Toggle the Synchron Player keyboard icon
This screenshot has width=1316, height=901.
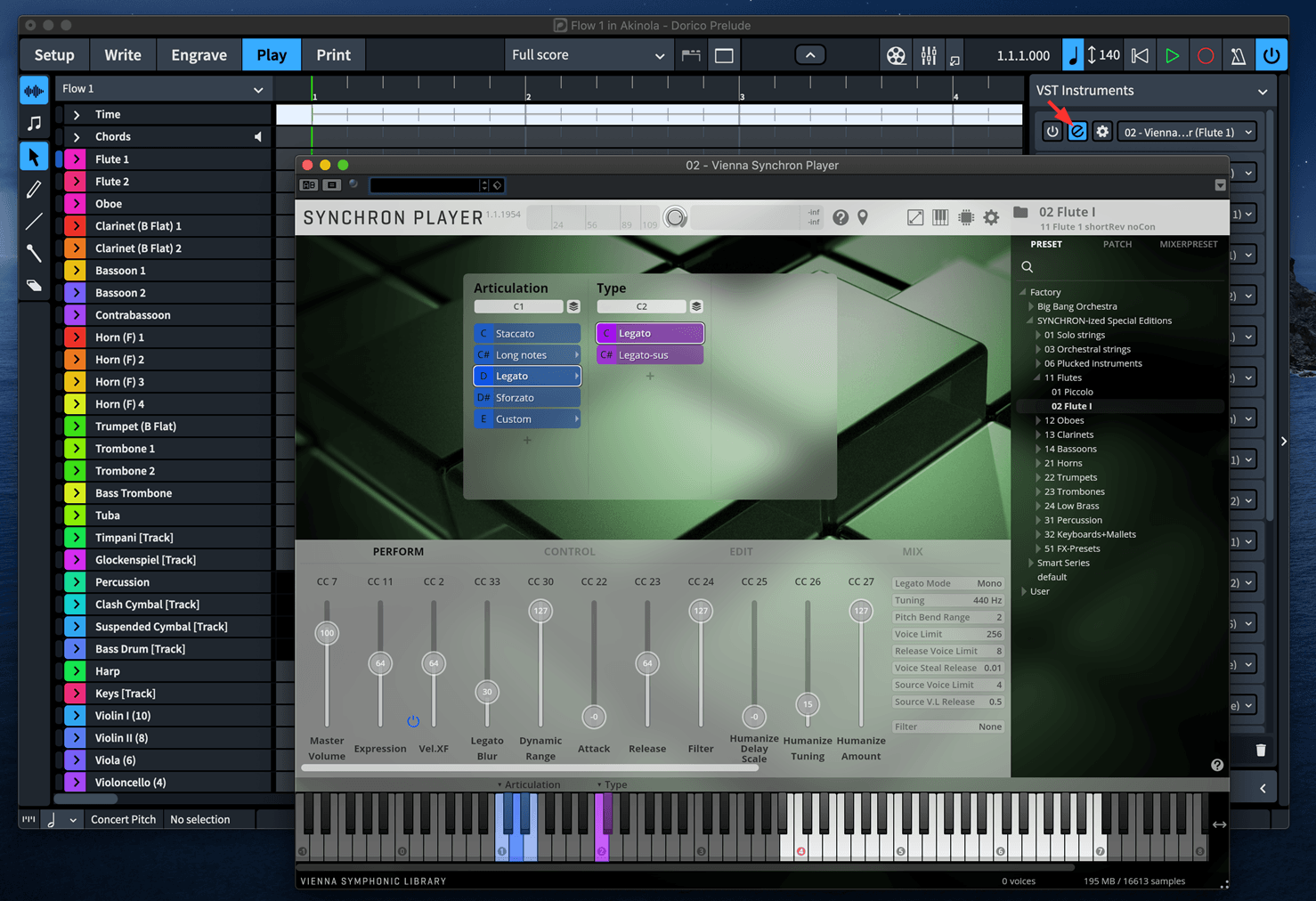(940, 217)
